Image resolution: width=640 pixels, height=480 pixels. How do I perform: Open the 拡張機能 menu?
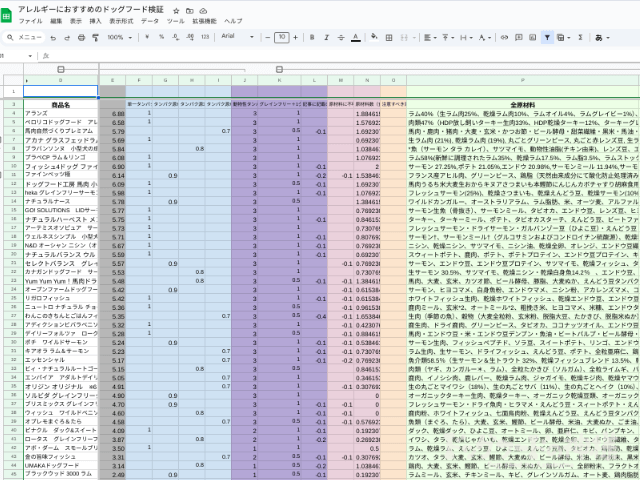pyautogui.click(x=204, y=21)
